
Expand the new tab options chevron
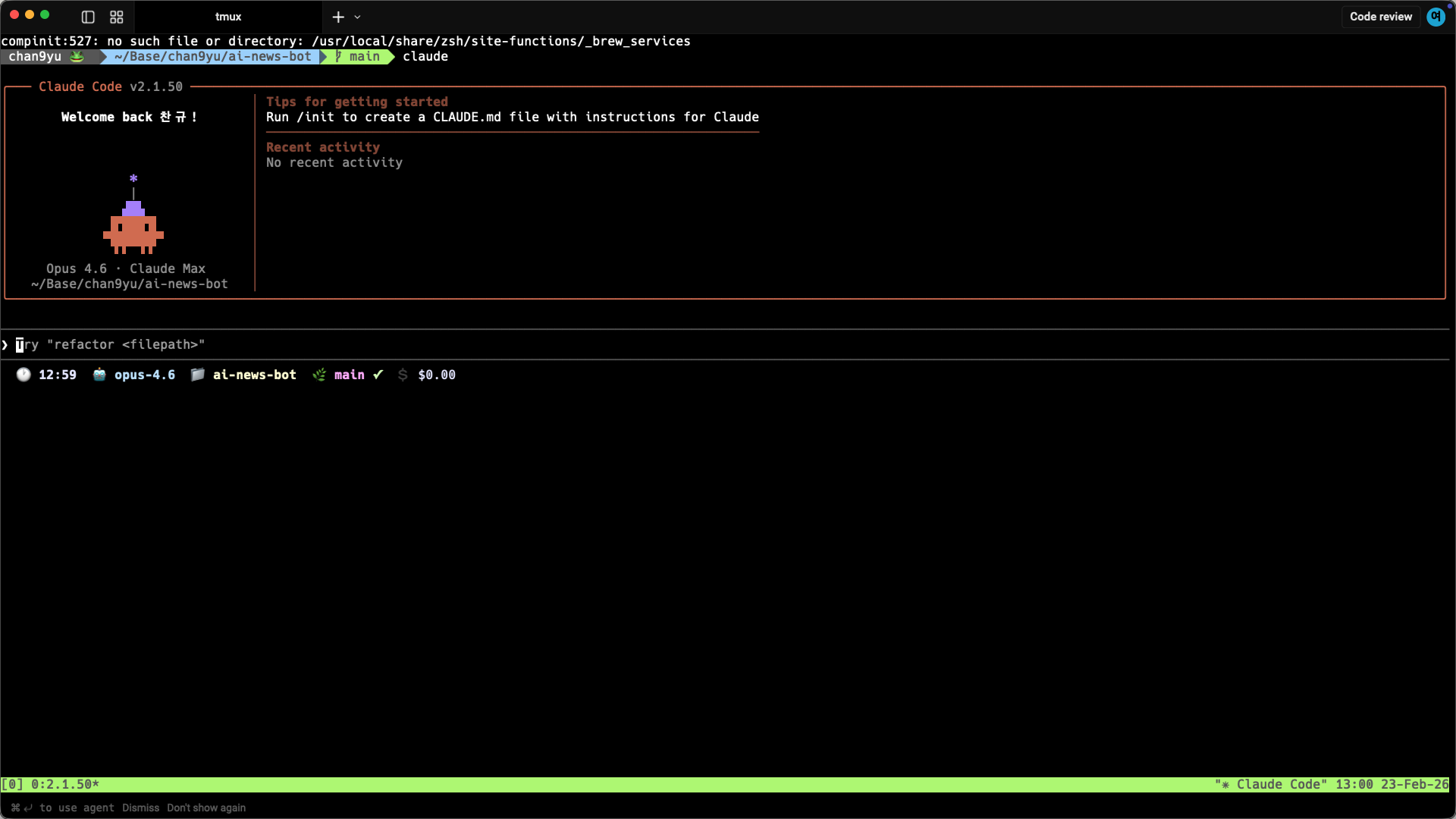point(357,17)
